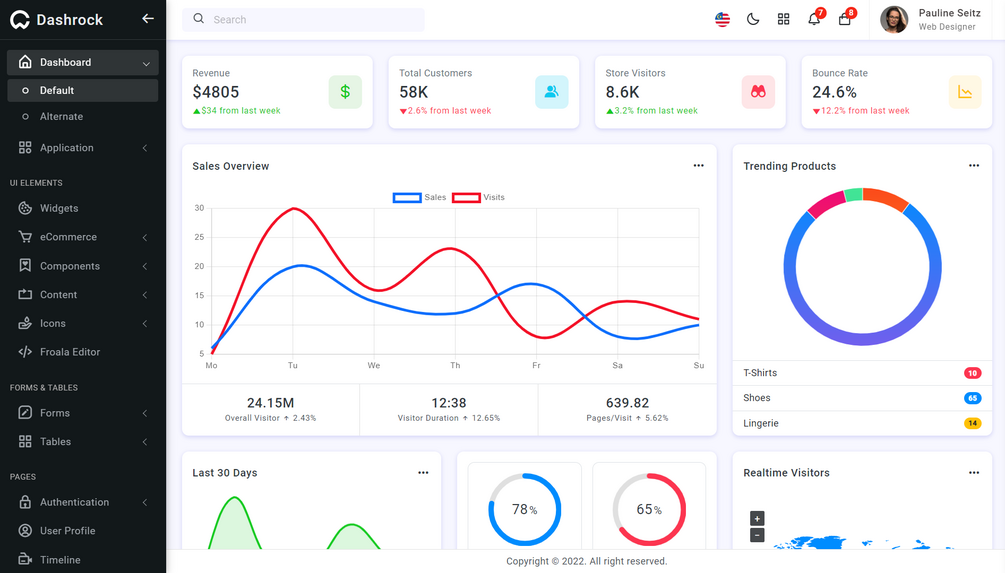Click the 12:38 Visitor Duration stat

point(449,410)
